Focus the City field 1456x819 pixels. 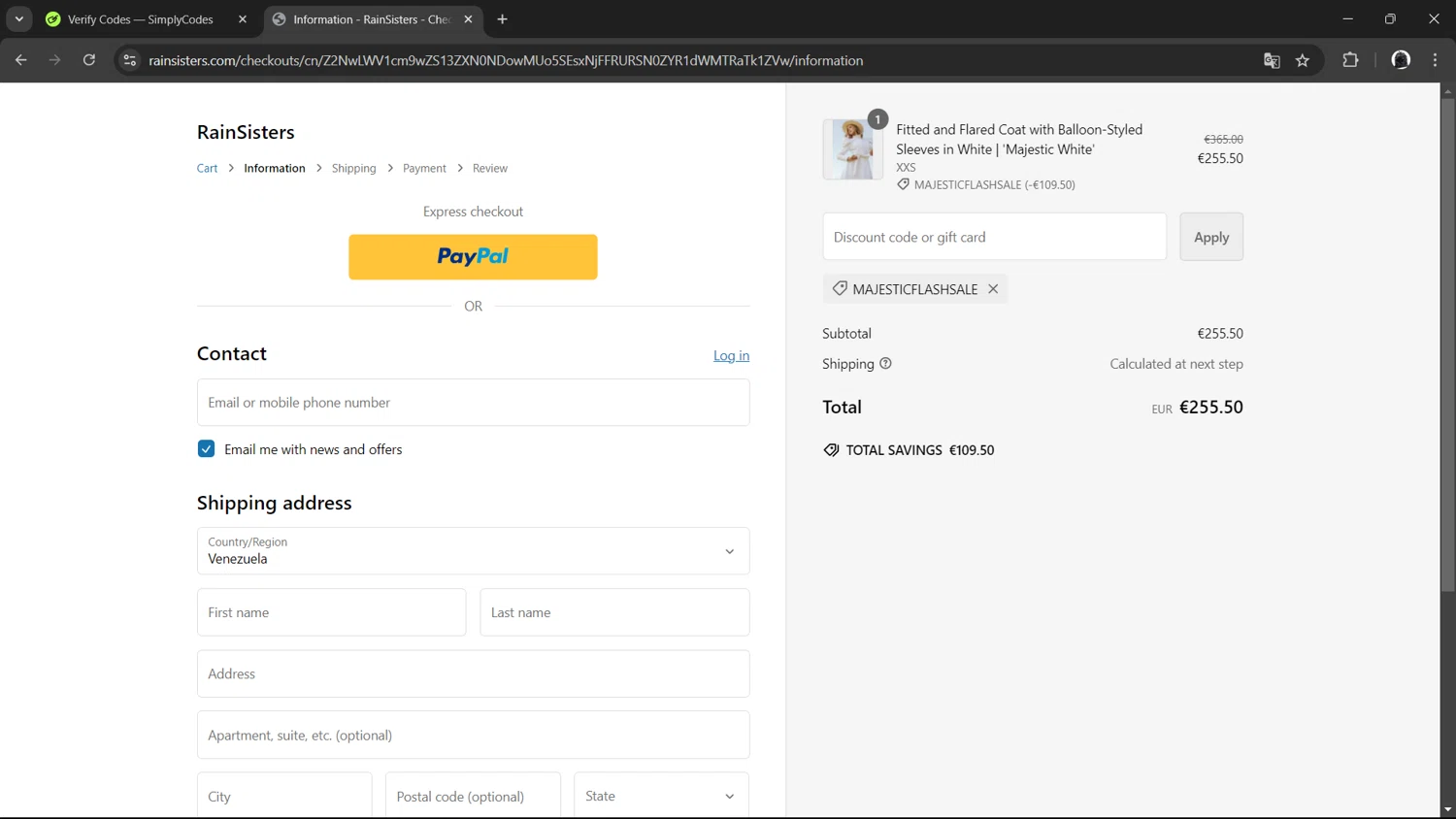pos(284,796)
